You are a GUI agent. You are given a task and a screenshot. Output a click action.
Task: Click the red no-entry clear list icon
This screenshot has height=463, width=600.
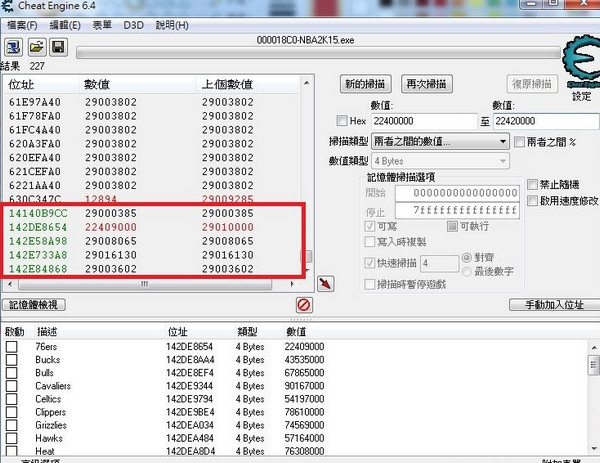click(x=304, y=304)
